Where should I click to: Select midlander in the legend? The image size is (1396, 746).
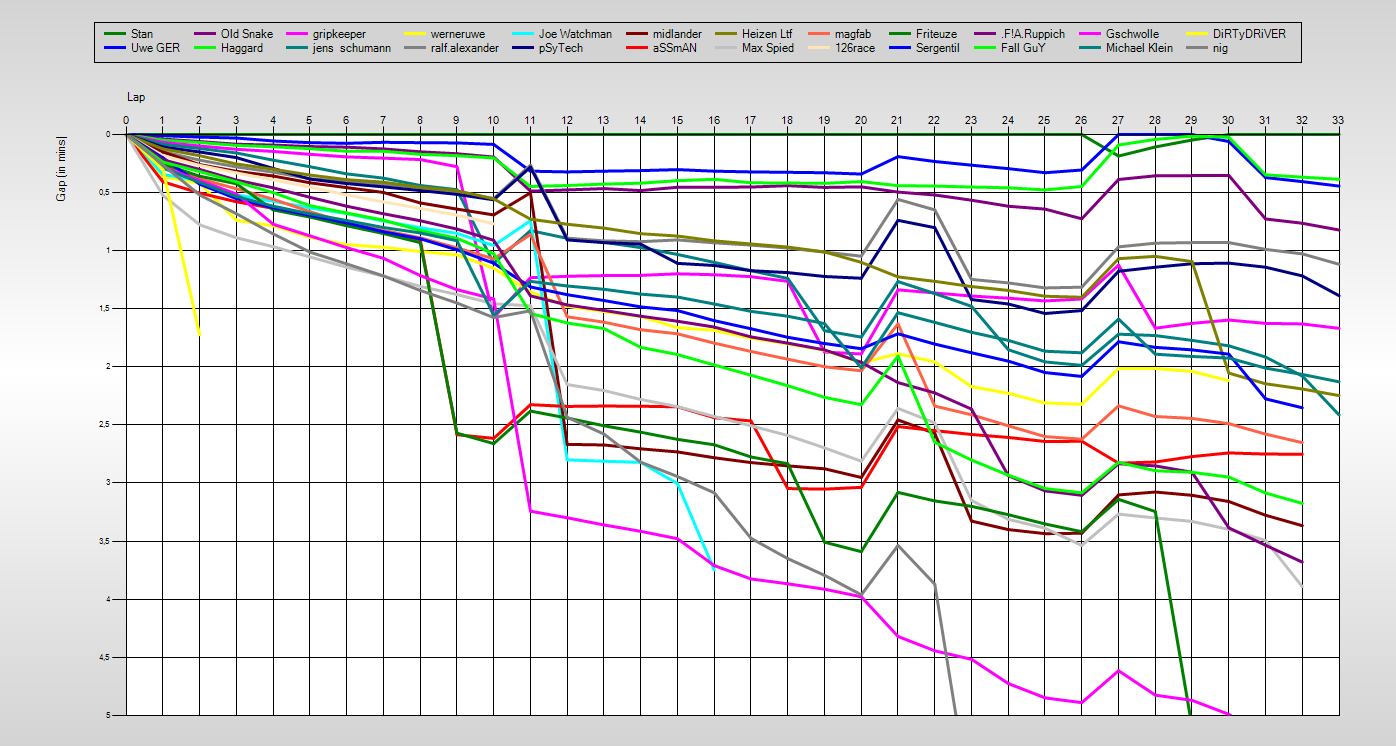[676, 34]
